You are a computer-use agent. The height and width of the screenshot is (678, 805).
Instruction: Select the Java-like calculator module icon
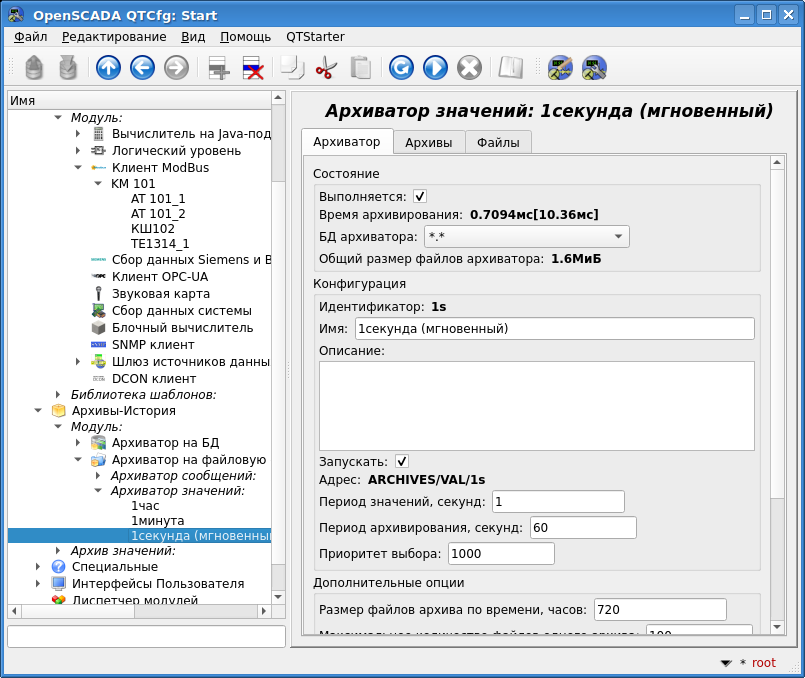[99, 134]
